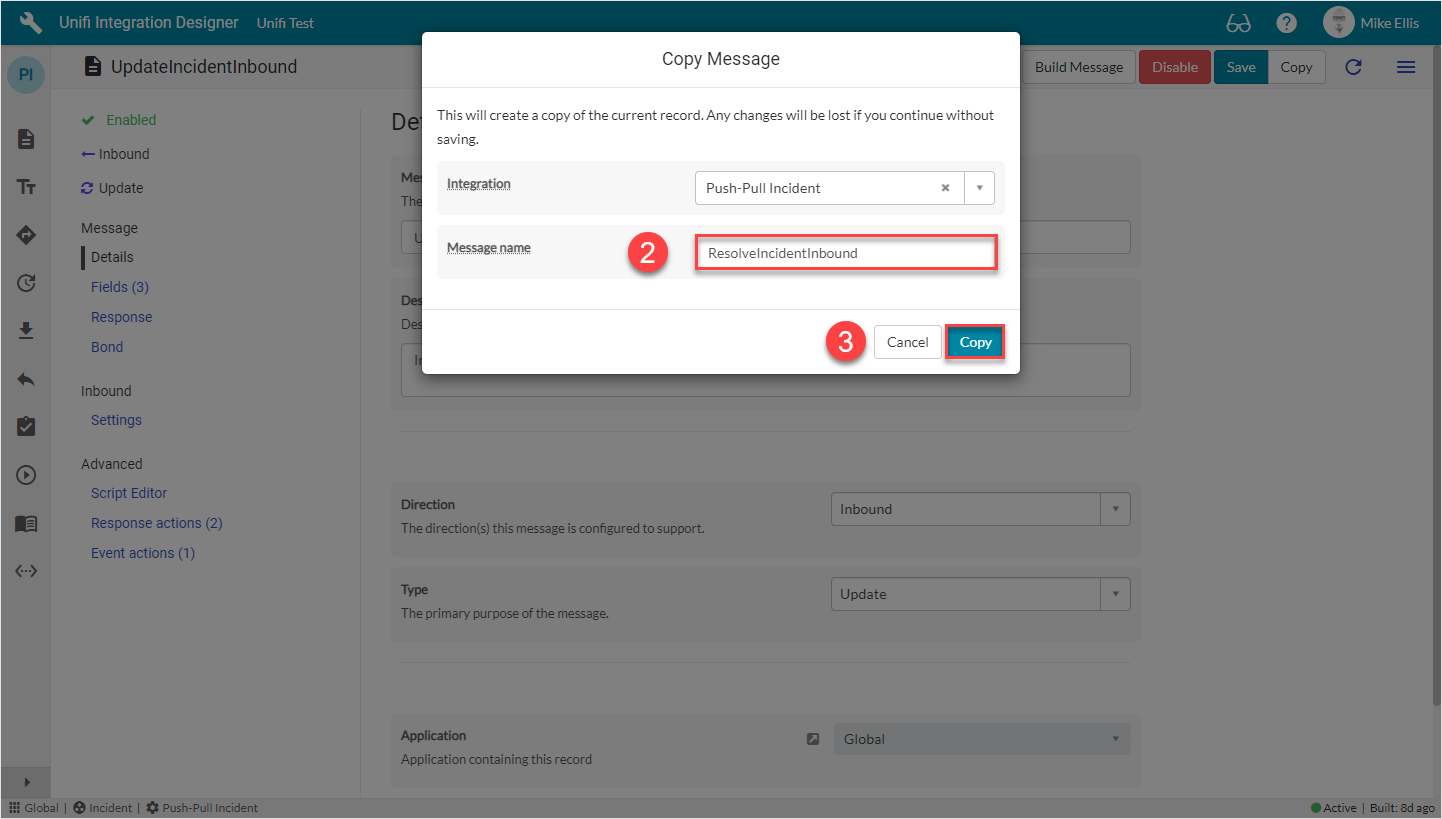Select the document icon in the left sidebar
1442x819 pixels.
(x=25, y=139)
